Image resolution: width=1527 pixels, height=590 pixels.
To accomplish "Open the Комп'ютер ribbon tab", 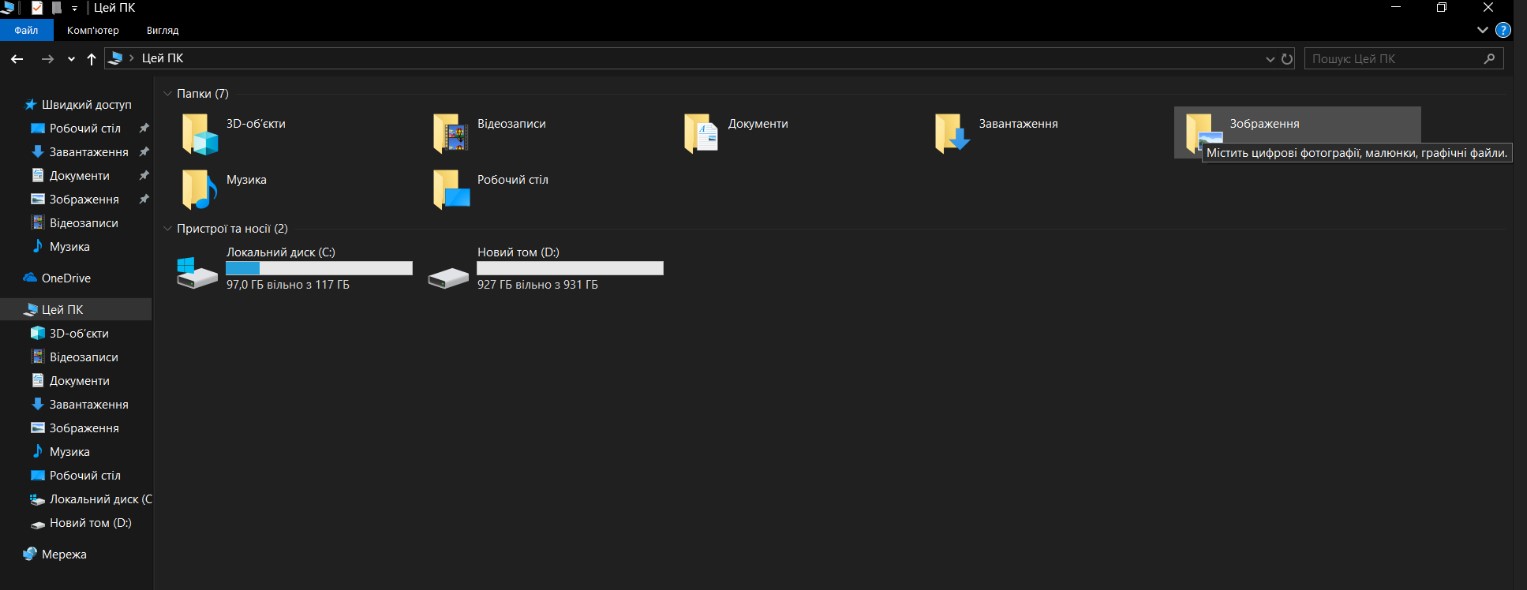I will tap(93, 30).
